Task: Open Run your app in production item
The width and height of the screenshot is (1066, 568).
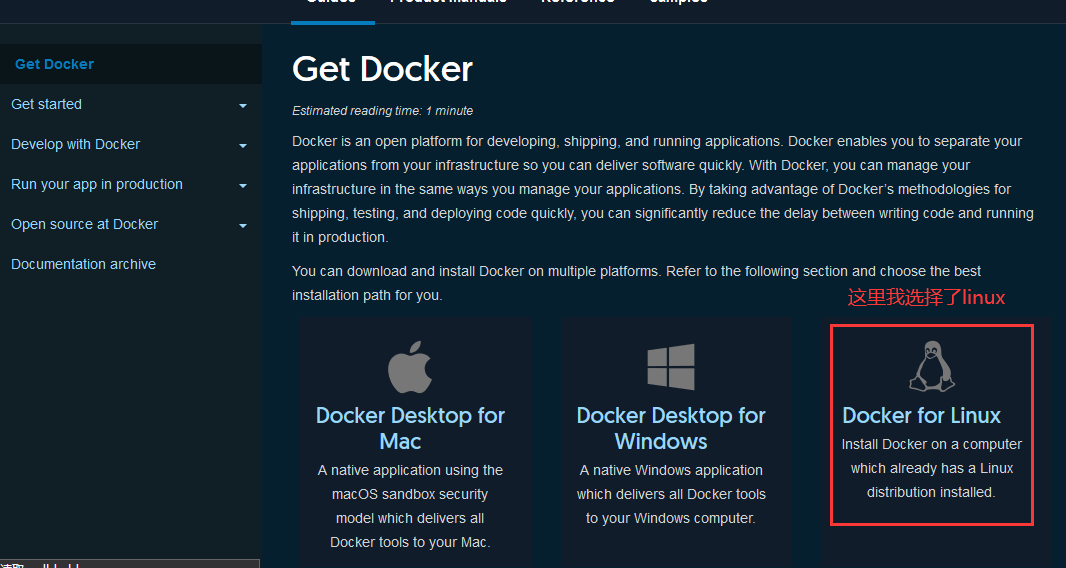Action: tap(97, 184)
